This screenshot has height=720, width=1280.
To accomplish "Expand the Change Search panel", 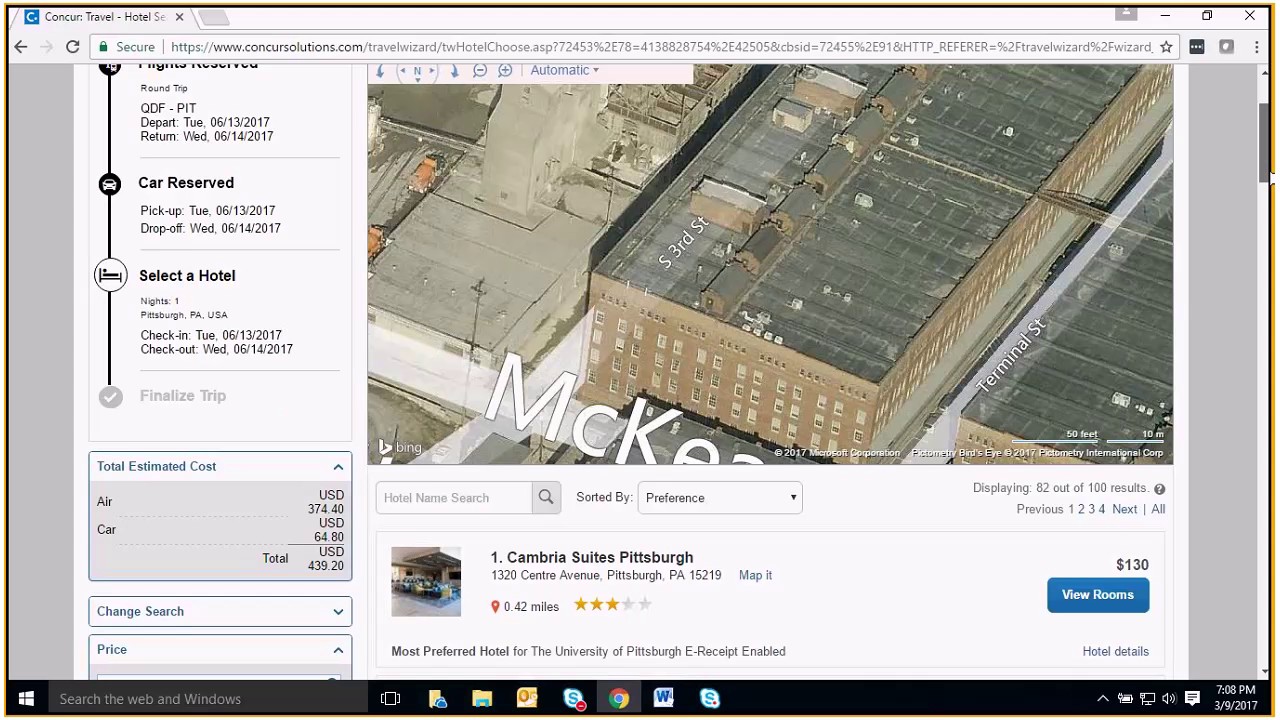I will [x=338, y=612].
